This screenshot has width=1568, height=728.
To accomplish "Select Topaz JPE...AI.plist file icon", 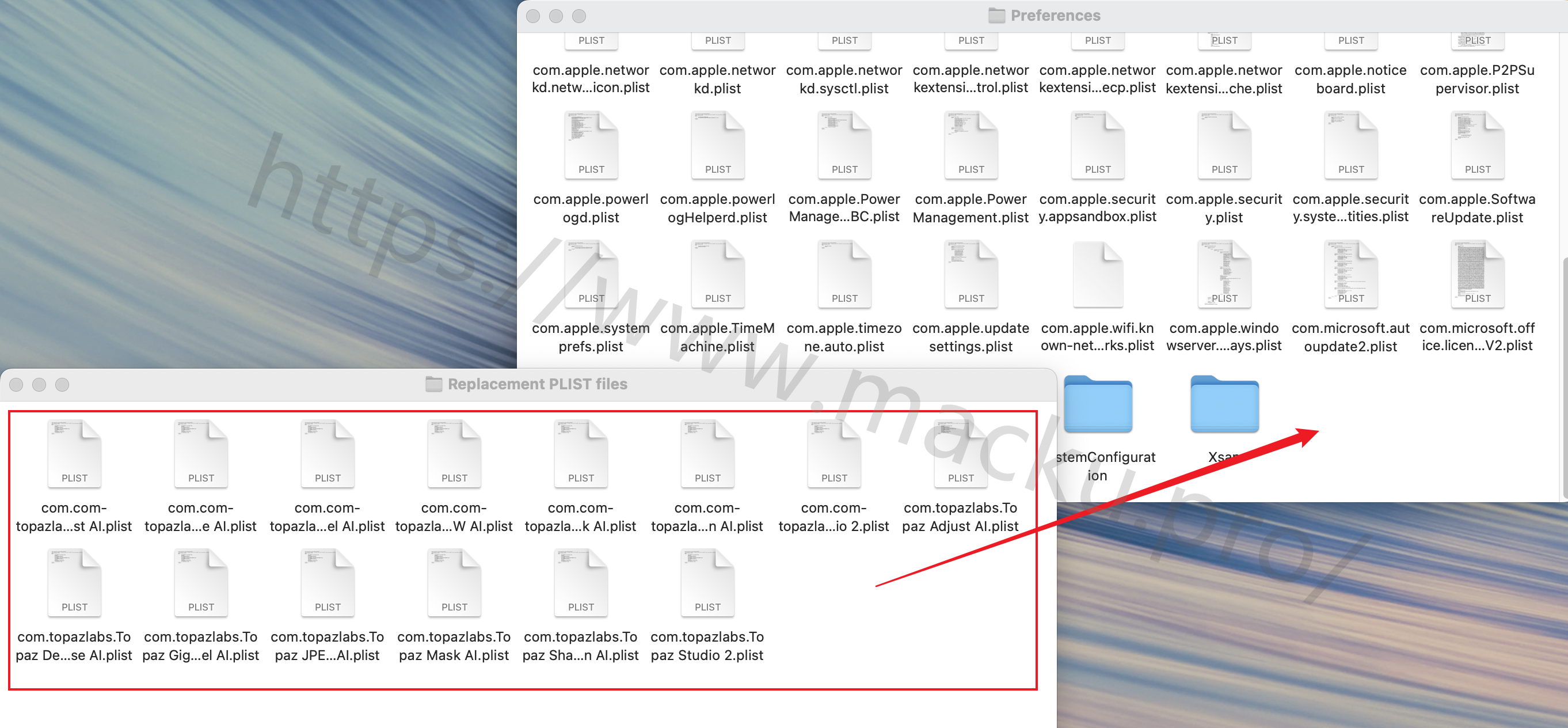I will click(328, 583).
